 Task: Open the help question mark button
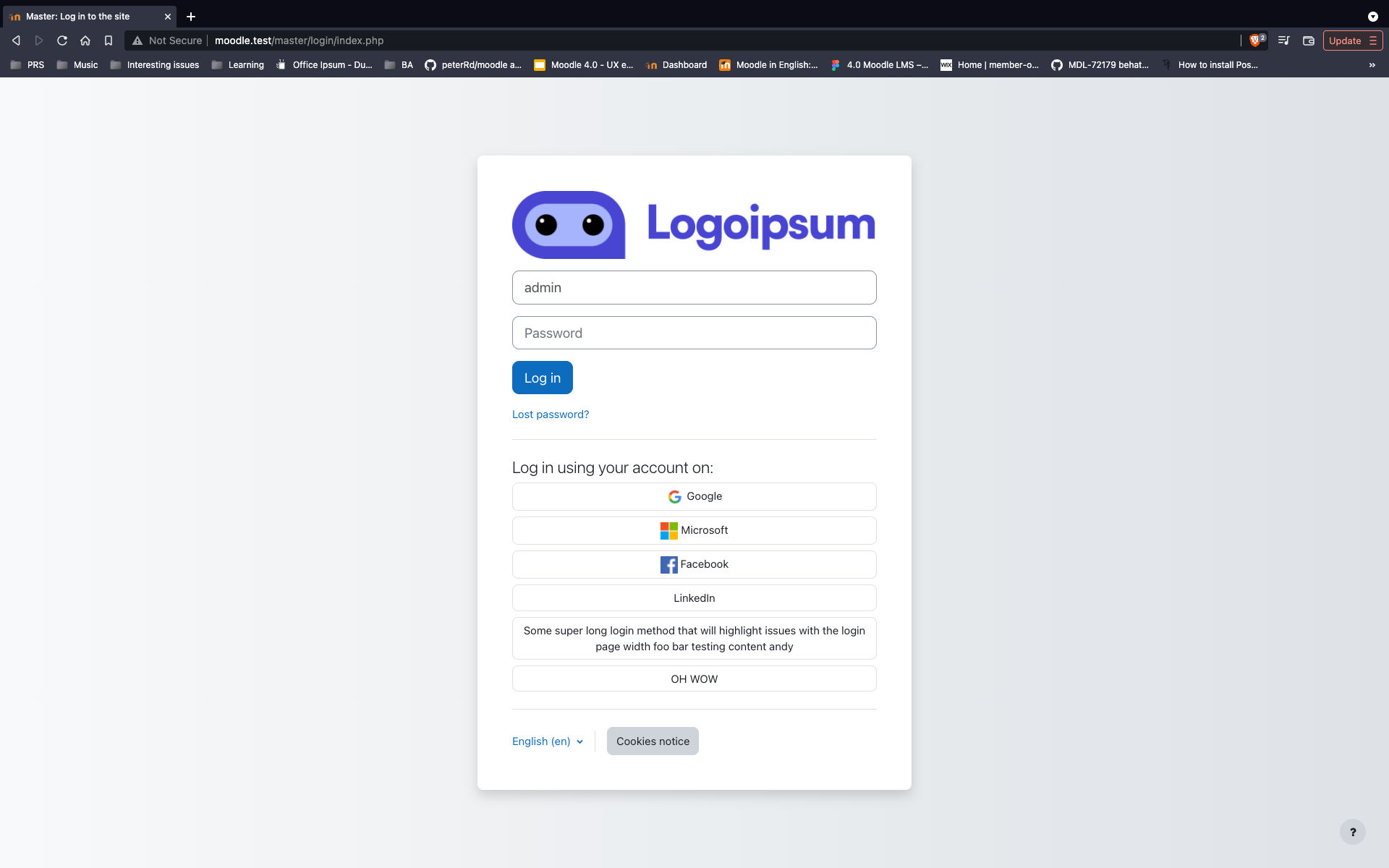coord(1353,832)
